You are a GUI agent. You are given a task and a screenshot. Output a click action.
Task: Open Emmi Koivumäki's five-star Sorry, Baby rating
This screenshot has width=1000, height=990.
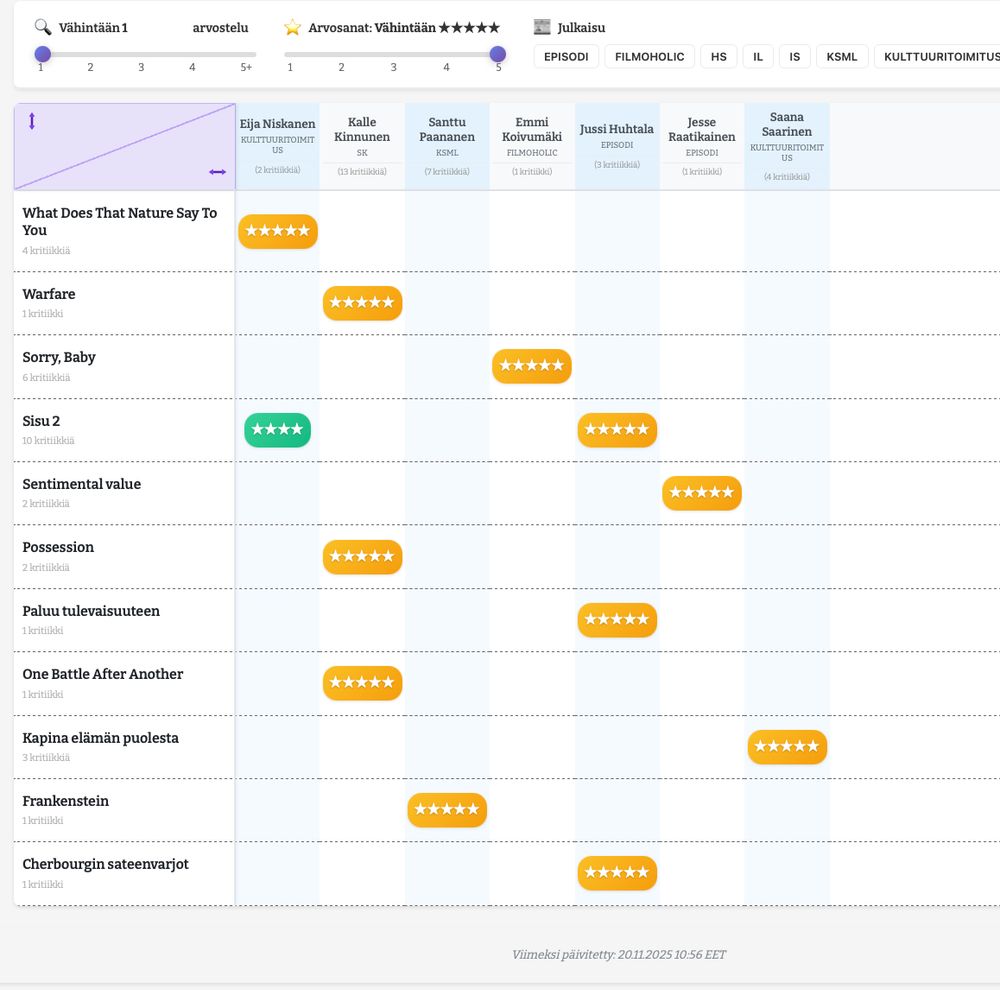(532, 366)
